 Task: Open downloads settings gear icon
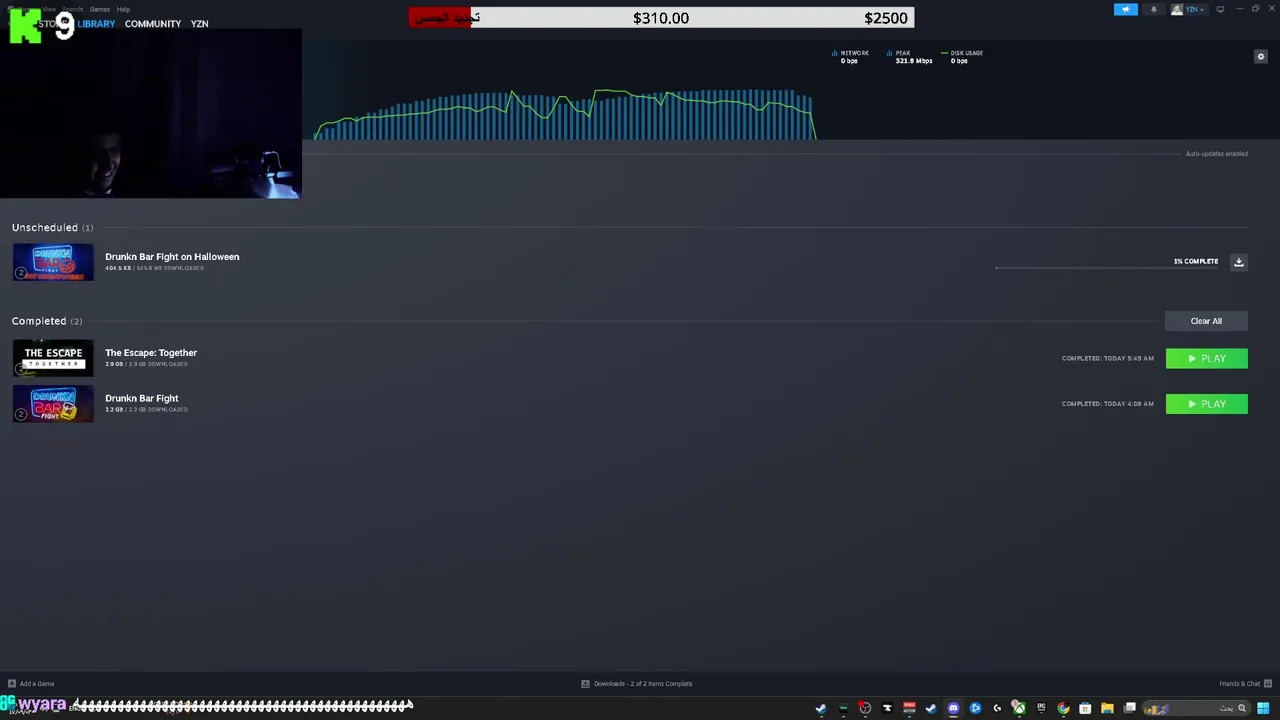coord(1260,56)
